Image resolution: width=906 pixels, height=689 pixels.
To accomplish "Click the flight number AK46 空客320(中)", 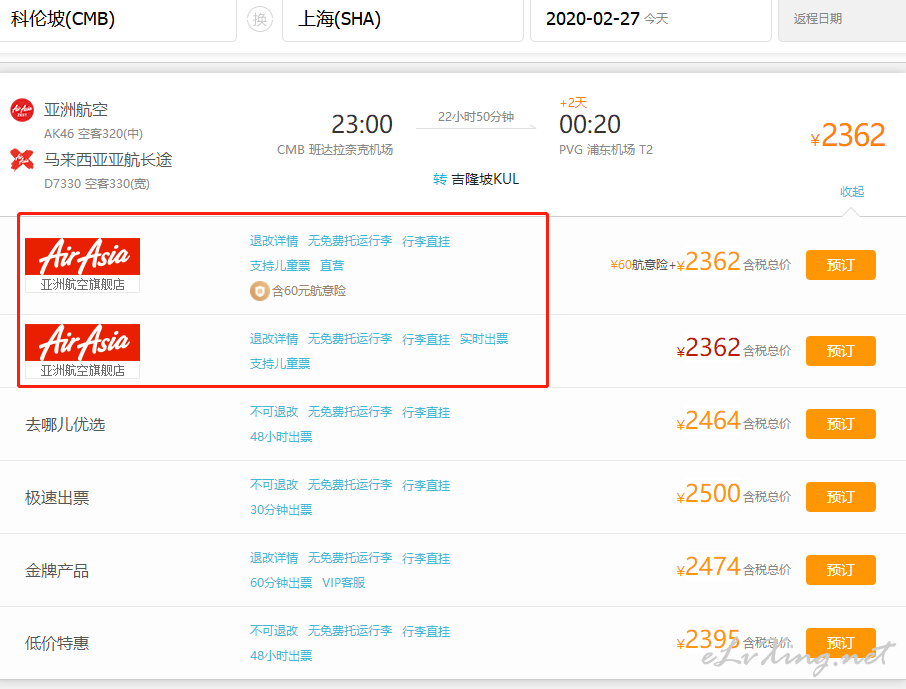I will pyautogui.click(x=93, y=134).
